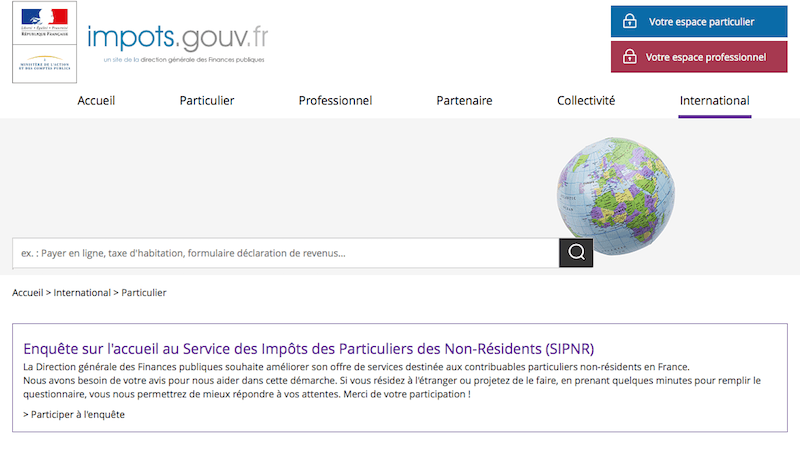Click the République Française logo
This screenshot has width=800, height=452.
click(x=44, y=24)
